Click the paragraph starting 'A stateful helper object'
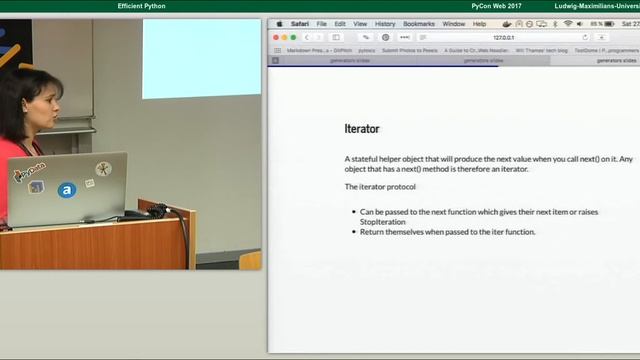This screenshot has height=360, width=640. point(489,164)
